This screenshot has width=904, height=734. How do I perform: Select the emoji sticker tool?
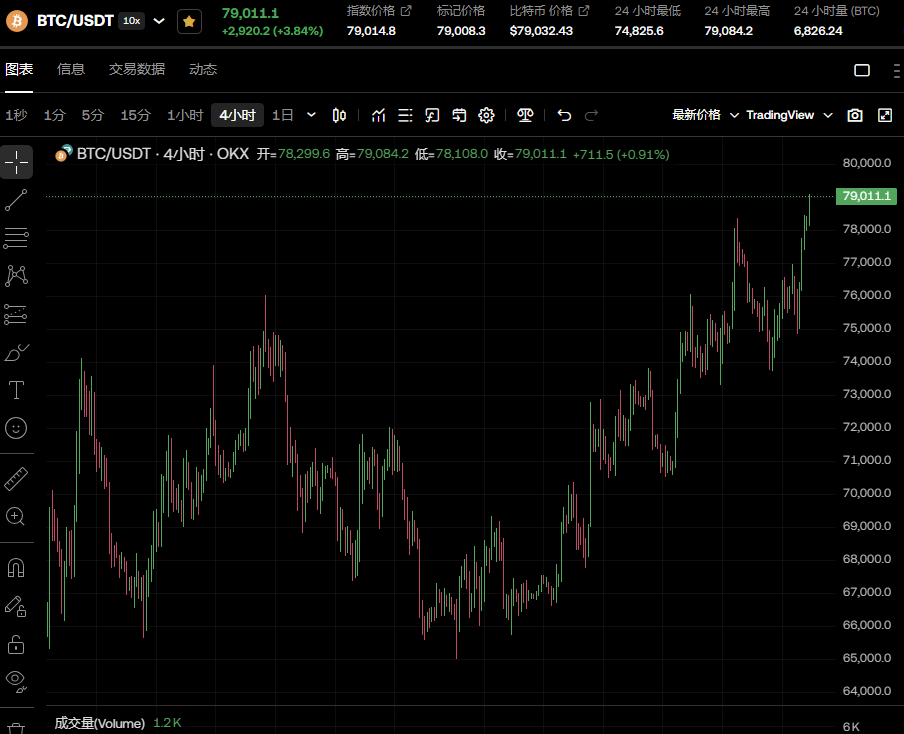[x=16, y=428]
